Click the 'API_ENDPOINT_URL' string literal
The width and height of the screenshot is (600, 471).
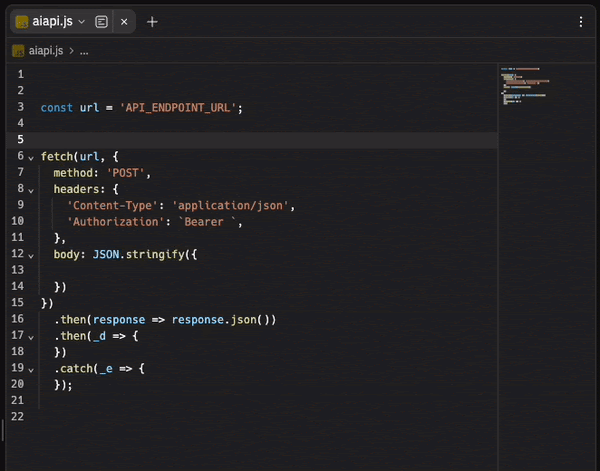(x=179, y=107)
